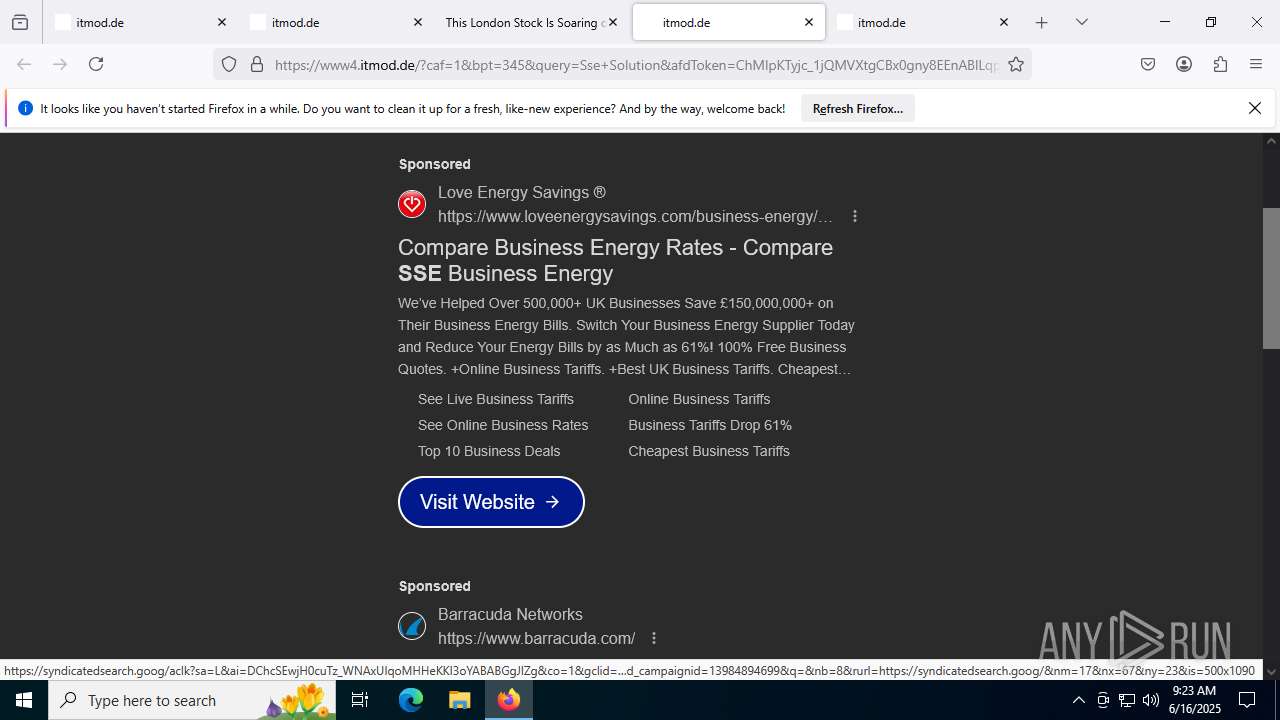Image resolution: width=1280 pixels, height=720 pixels.
Task: Click Barracuda Networks advertiser name
Action: pyautogui.click(x=510, y=614)
